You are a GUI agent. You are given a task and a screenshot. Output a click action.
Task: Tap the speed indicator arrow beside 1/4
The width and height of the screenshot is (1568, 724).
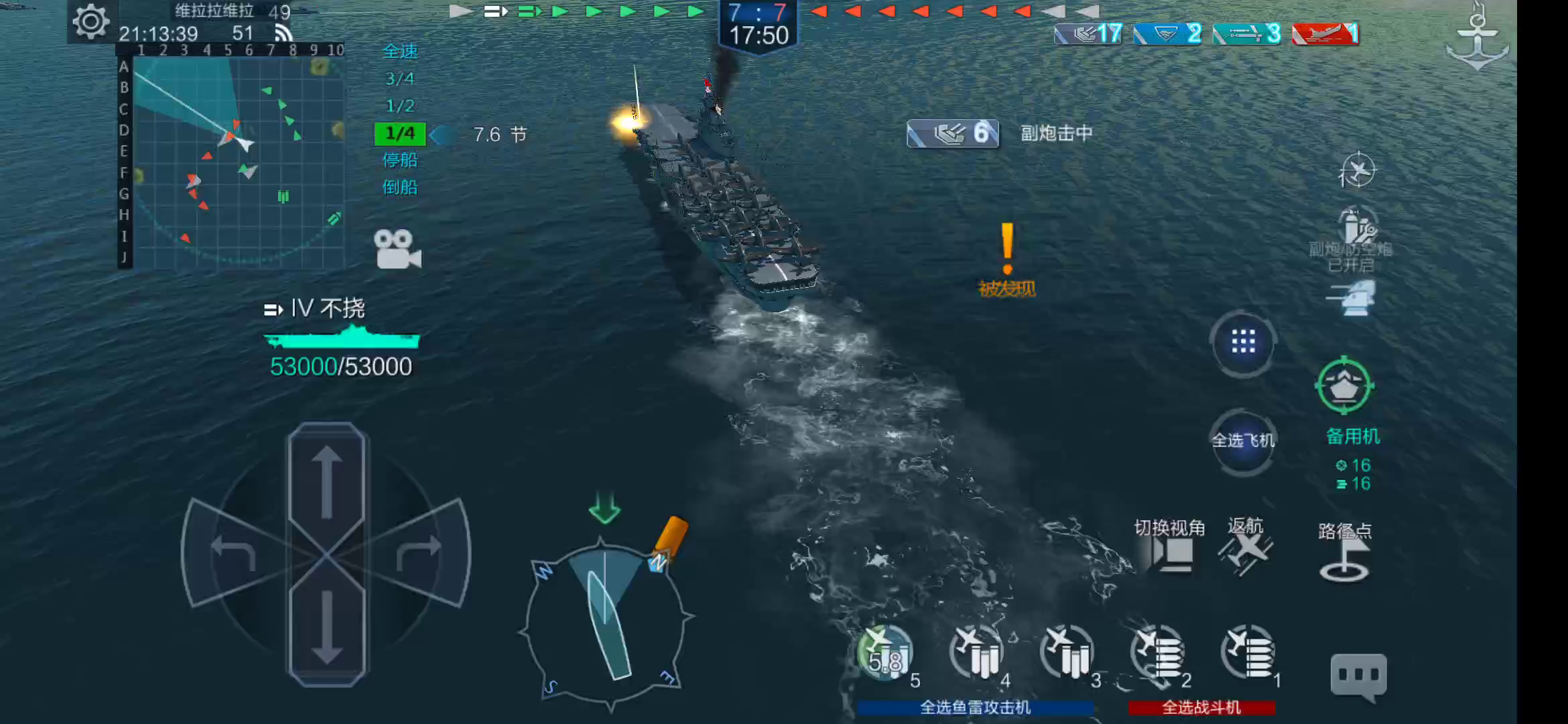[x=442, y=135]
